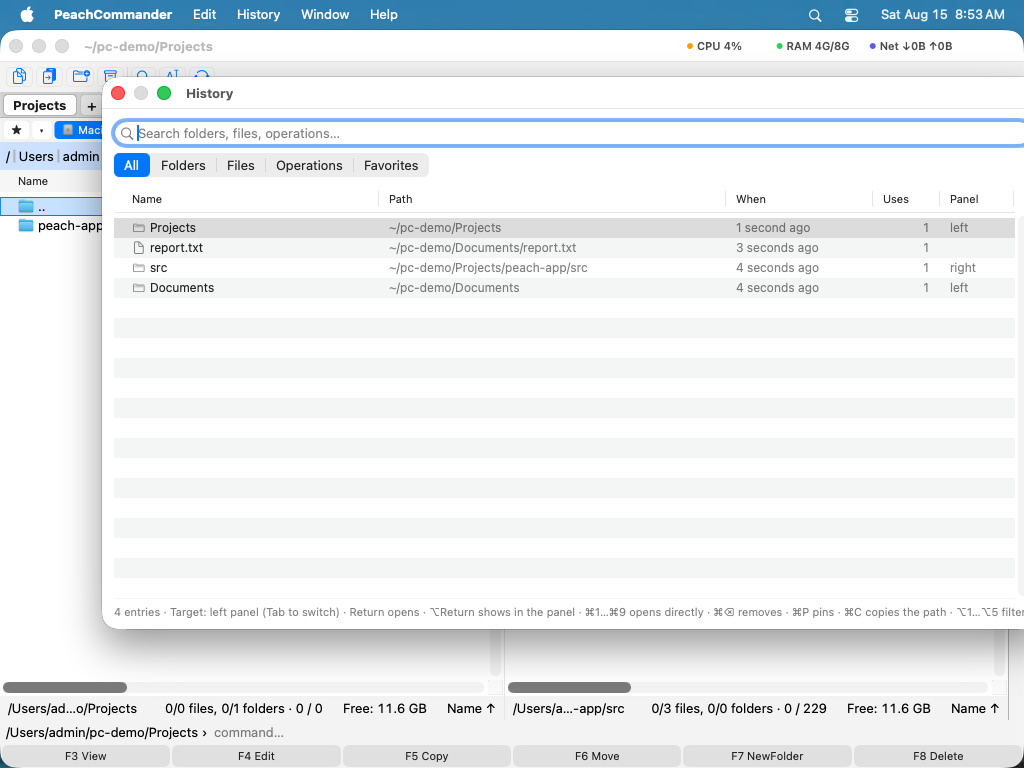The image size is (1024, 768).
Task: Click the CPU 4% indicator
Action: (714, 46)
